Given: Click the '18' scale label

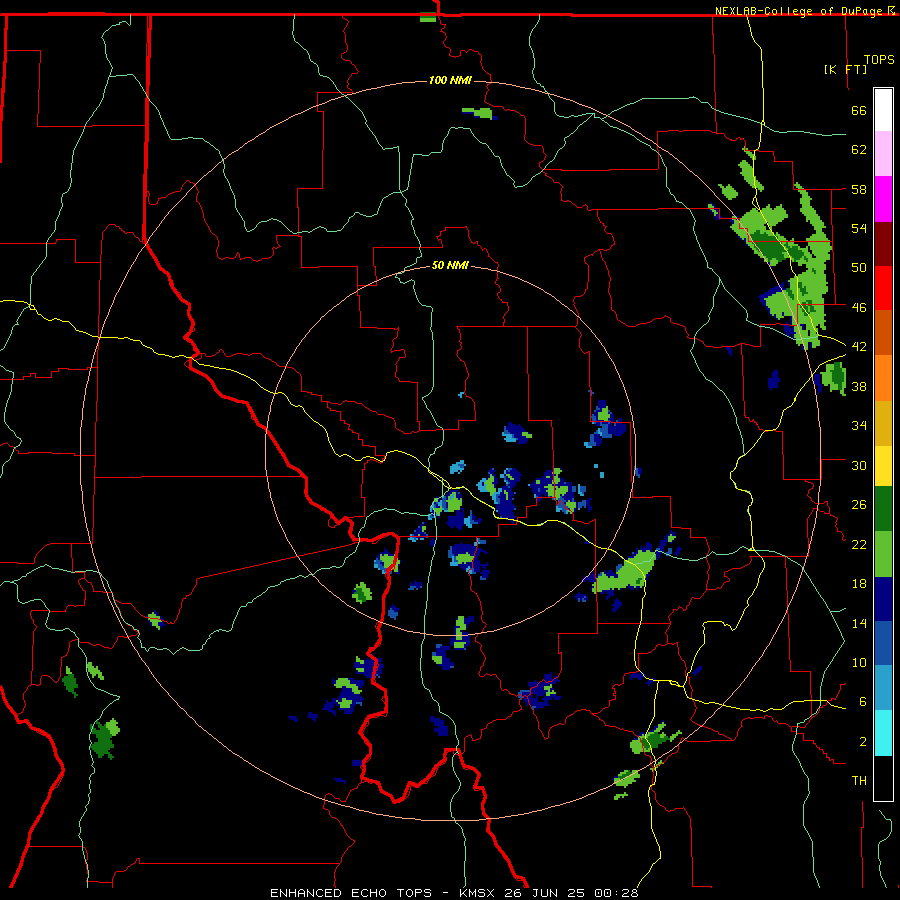Looking at the screenshot, I should (x=859, y=584).
